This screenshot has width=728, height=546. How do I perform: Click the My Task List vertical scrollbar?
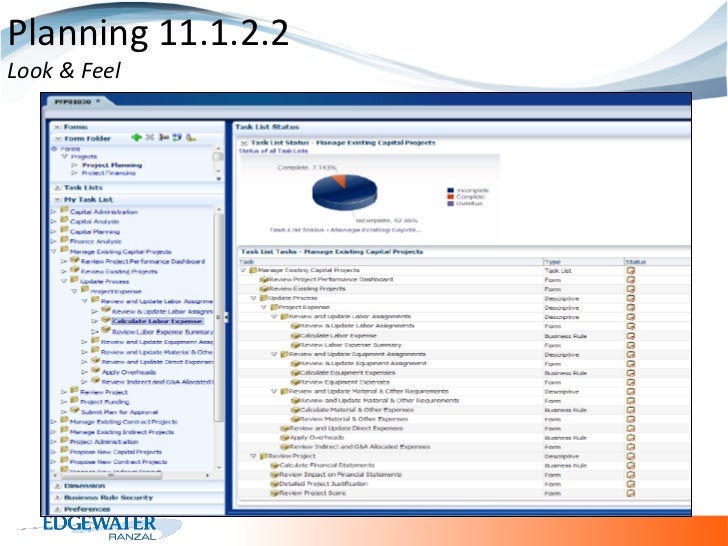click(x=219, y=318)
